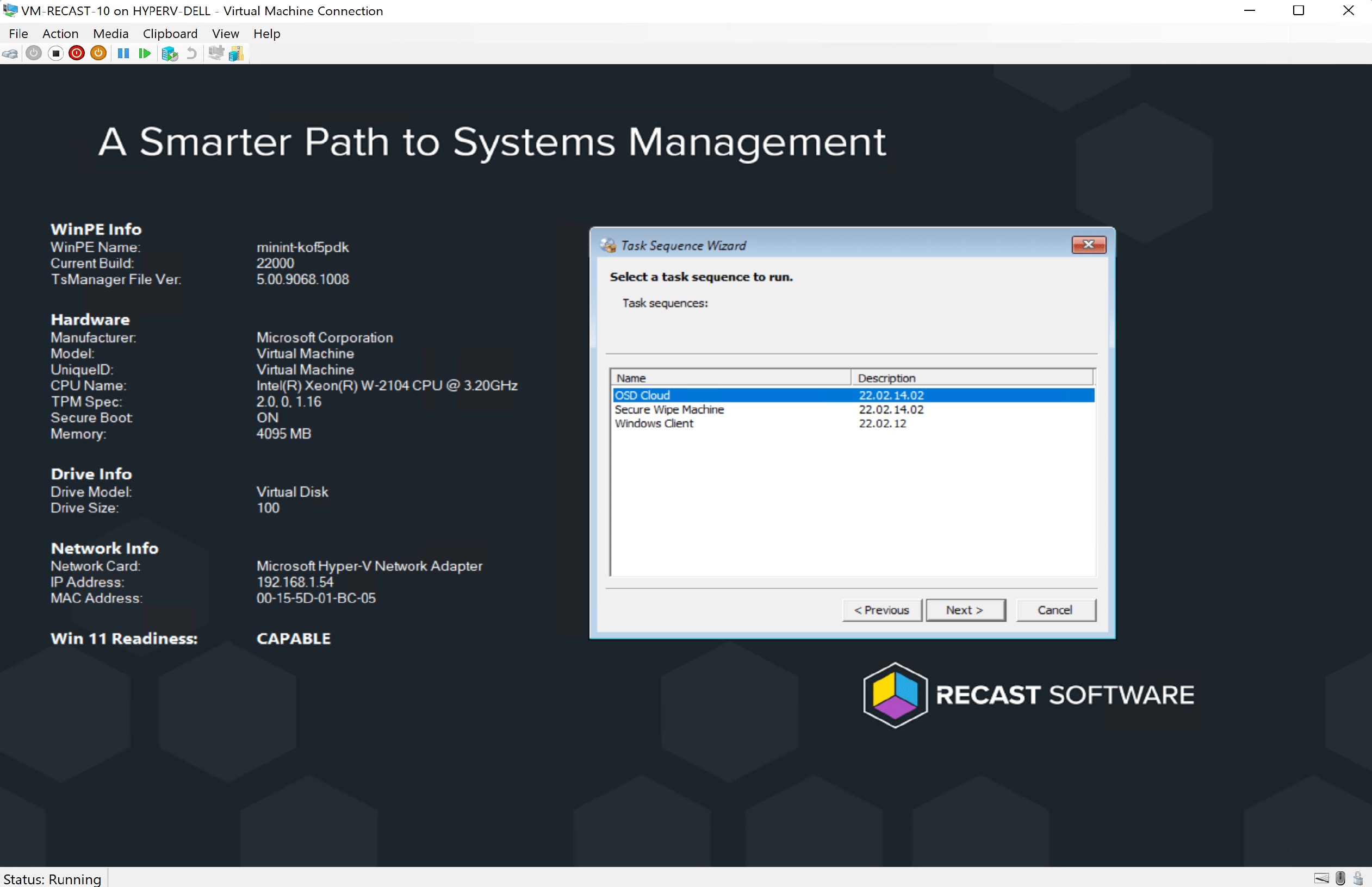Close the Task Sequence Wizard dialog
This screenshot has height=887, width=1372.
(x=1089, y=245)
